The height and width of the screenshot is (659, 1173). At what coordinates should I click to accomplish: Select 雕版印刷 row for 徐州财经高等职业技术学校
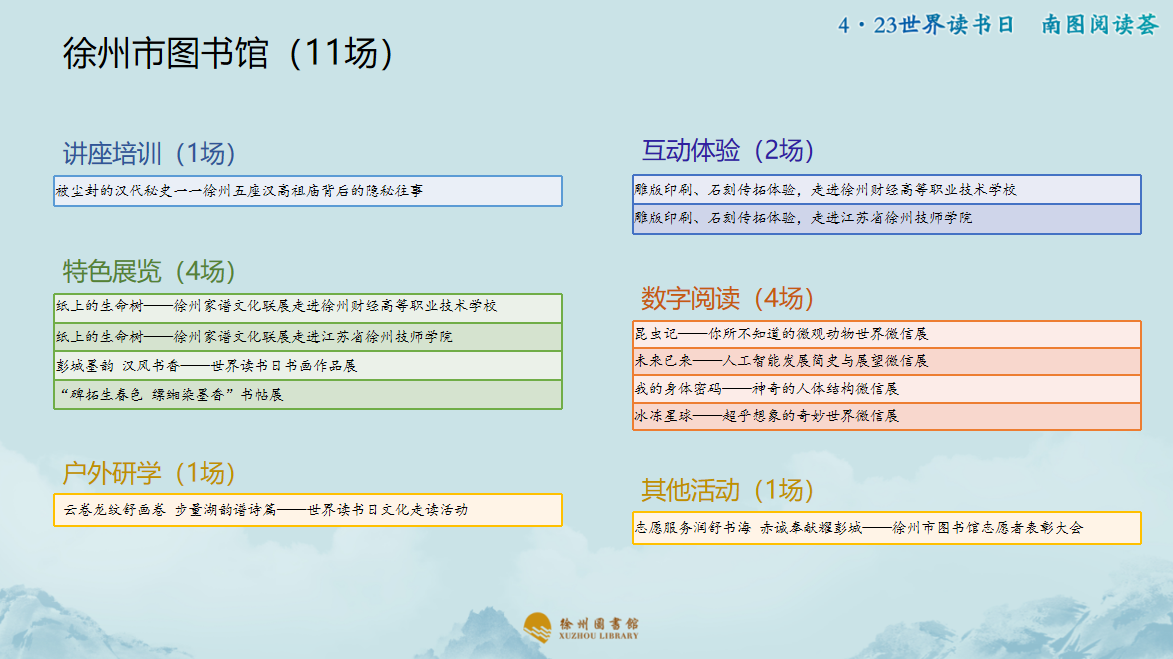(886, 189)
